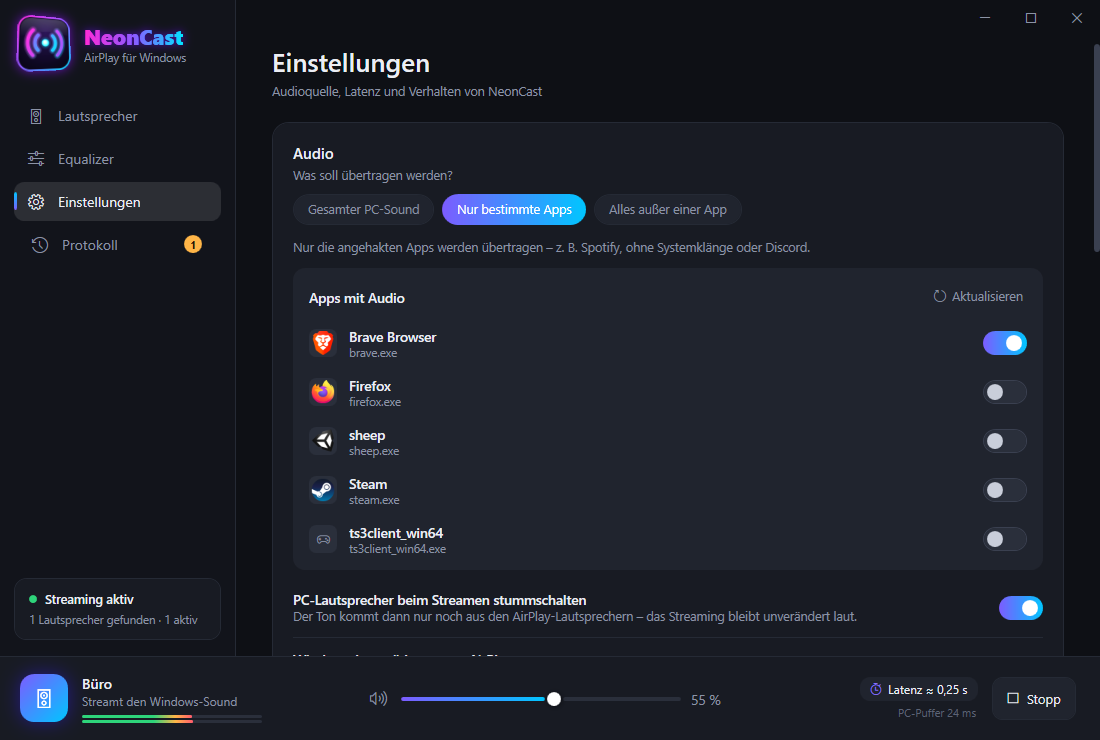Click the Firefox app icon
The width and height of the screenshot is (1100, 740).
323,392
